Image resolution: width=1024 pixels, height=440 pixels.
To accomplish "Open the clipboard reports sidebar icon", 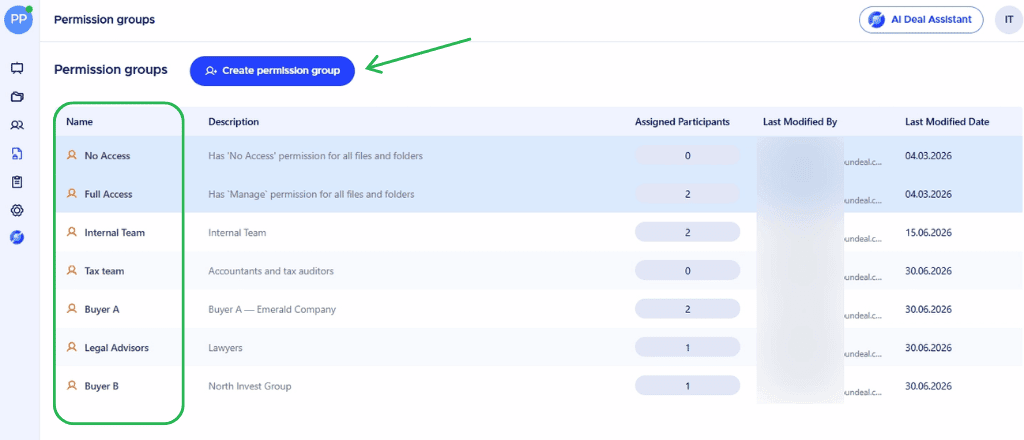I will coord(18,182).
